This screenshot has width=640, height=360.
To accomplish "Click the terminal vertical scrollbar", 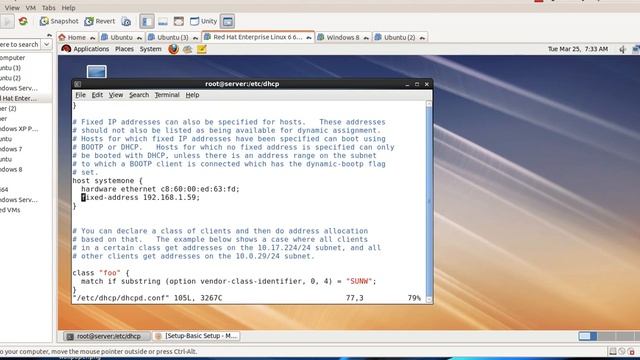I will [x=429, y=201].
